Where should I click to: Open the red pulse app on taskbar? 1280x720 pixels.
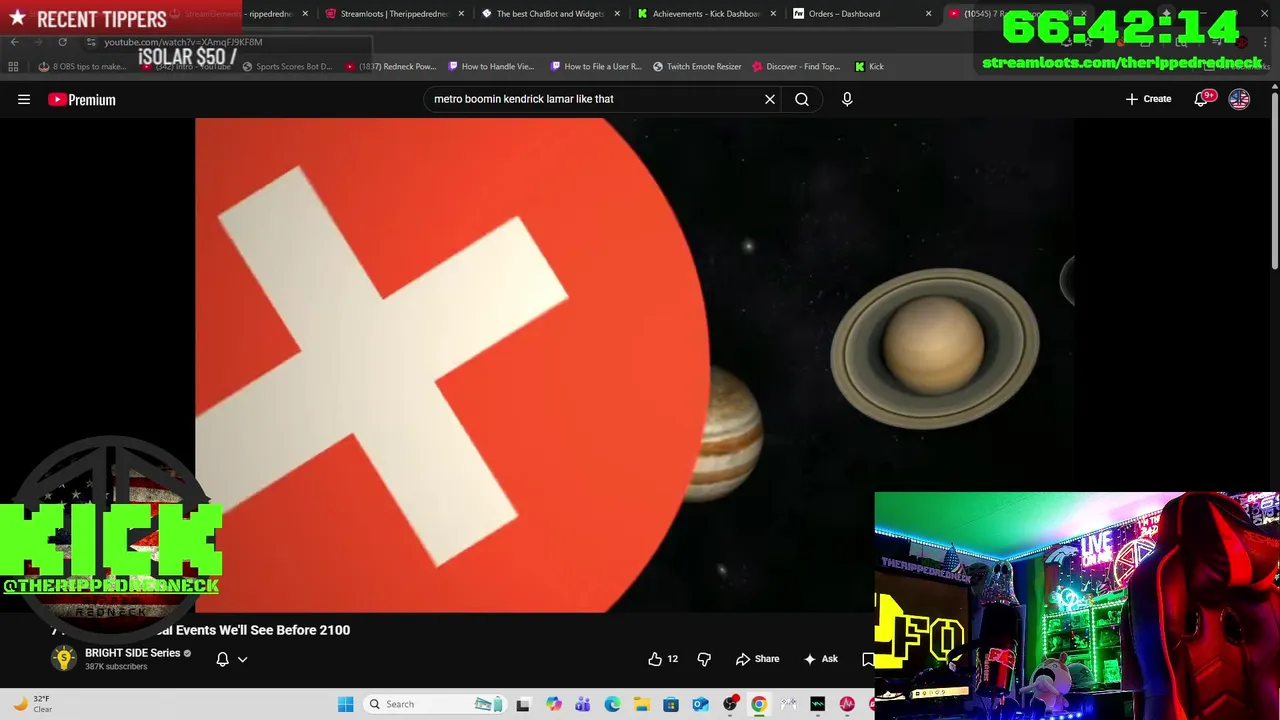847,704
